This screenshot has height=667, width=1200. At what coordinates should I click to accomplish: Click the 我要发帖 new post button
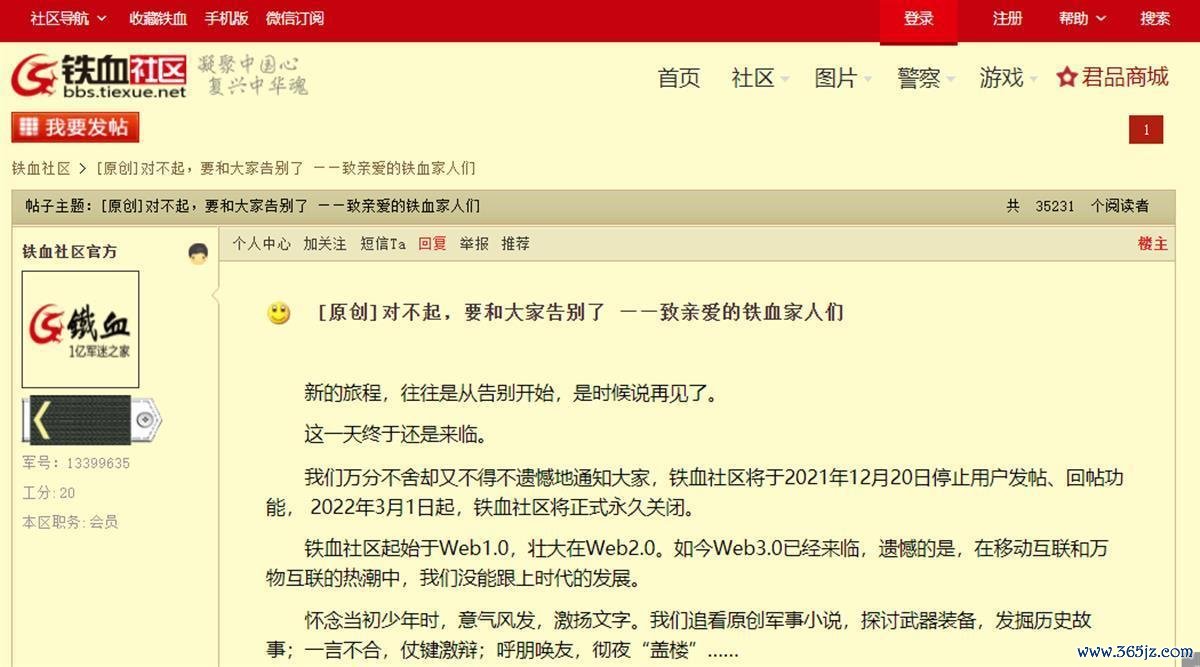point(75,127)
